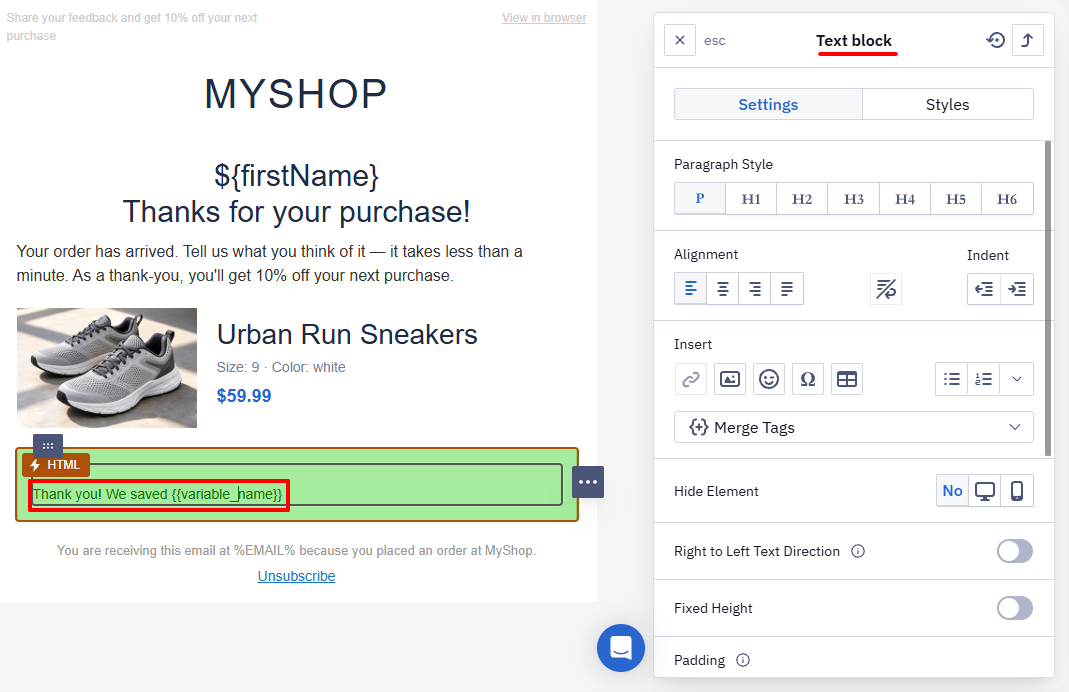Insert a link
Screen dimensions: 1069x692
[x=691, y=378]
